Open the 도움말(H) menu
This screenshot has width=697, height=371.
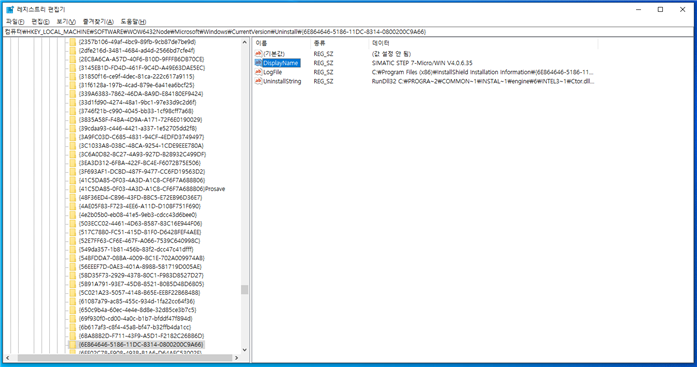click(133, 22)
